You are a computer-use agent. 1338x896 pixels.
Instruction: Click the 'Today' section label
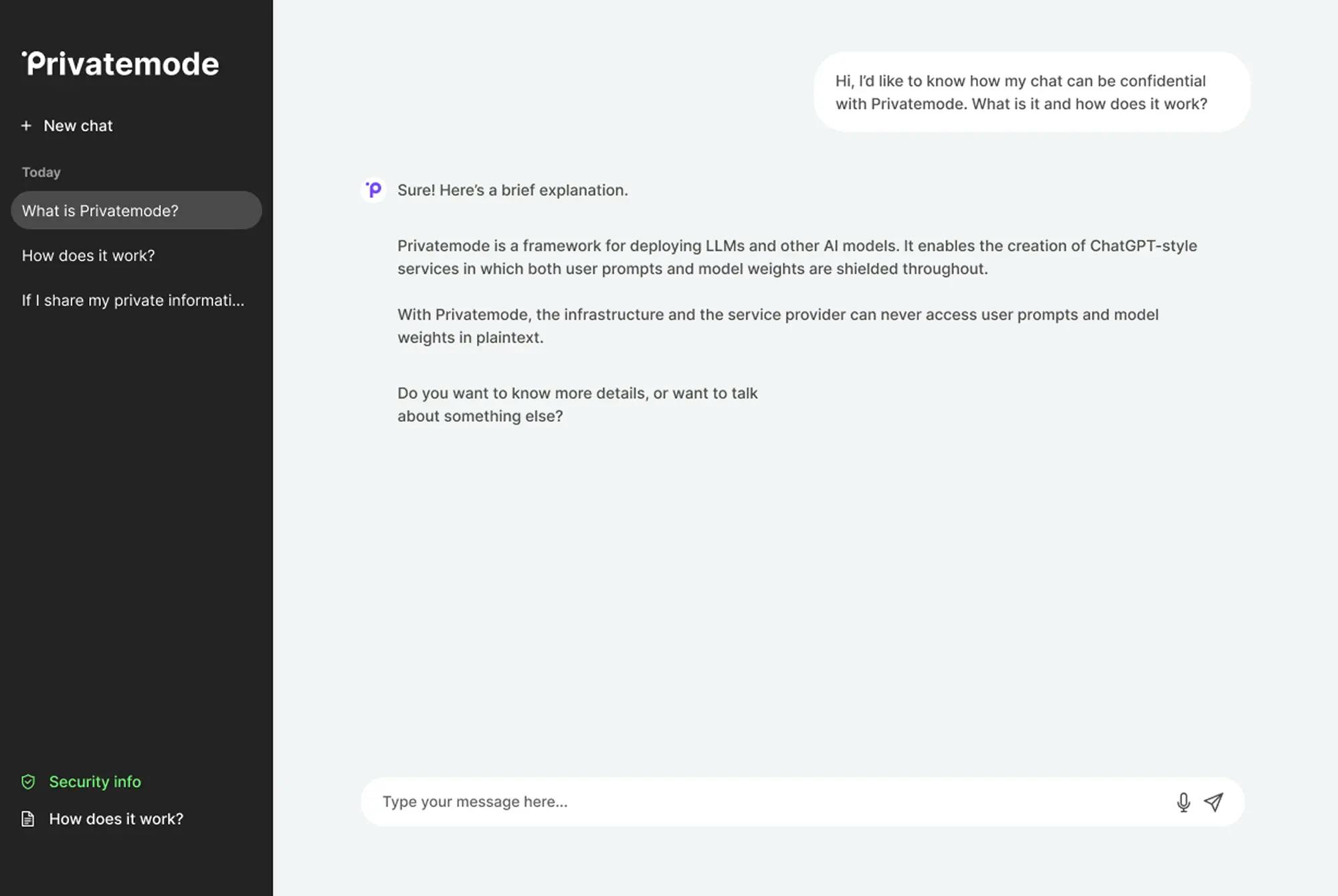click(41, 172)
